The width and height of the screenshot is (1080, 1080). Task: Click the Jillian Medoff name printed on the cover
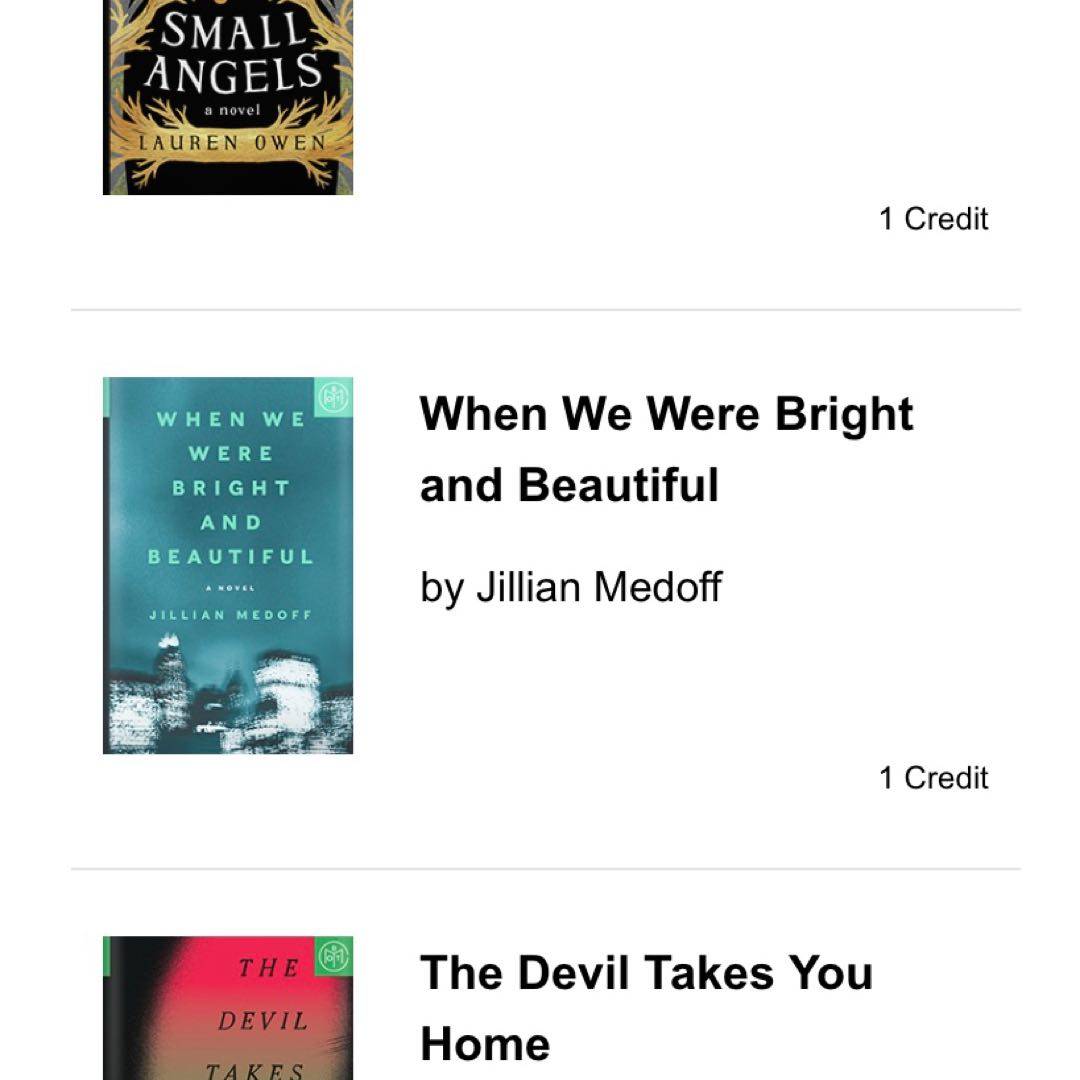point(231,615)
